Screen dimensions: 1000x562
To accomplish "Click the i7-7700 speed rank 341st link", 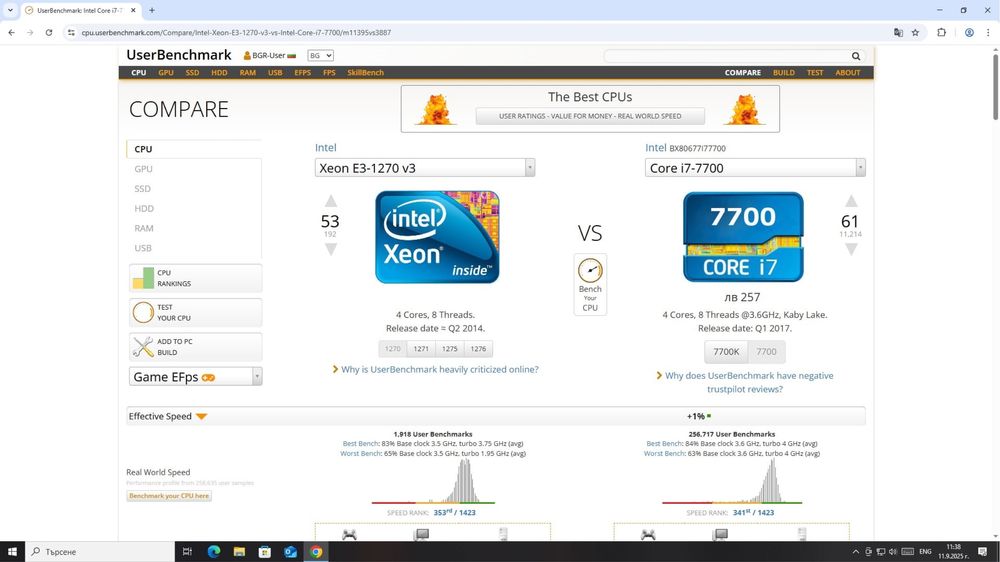I will (753, 512).
